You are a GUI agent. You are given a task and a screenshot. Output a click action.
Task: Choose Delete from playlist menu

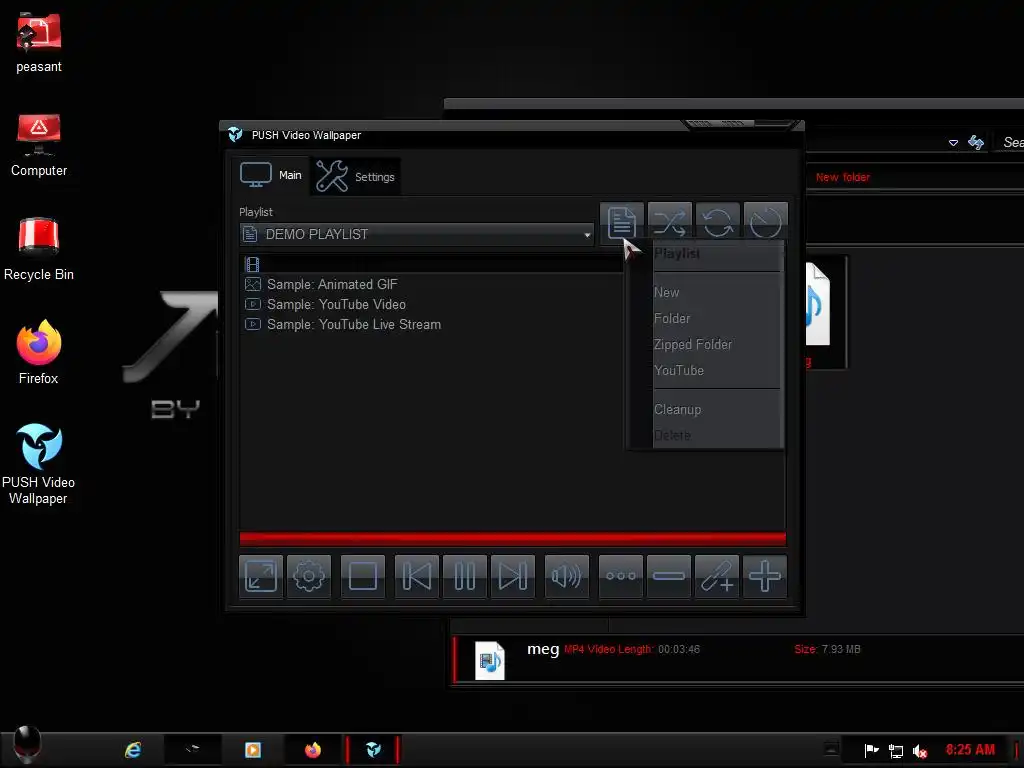pyautogui.click(x=672, y=436)
